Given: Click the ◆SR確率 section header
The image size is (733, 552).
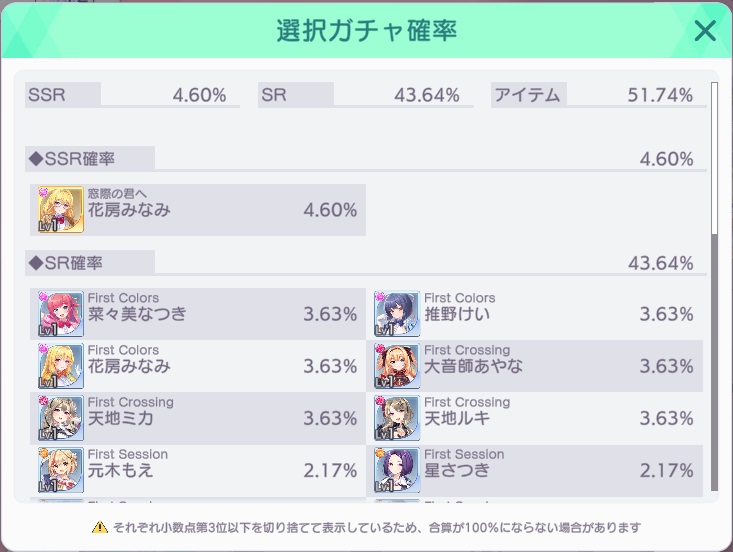Looking at the screenshot, I should pyautogui.click(x=90, y=263).
